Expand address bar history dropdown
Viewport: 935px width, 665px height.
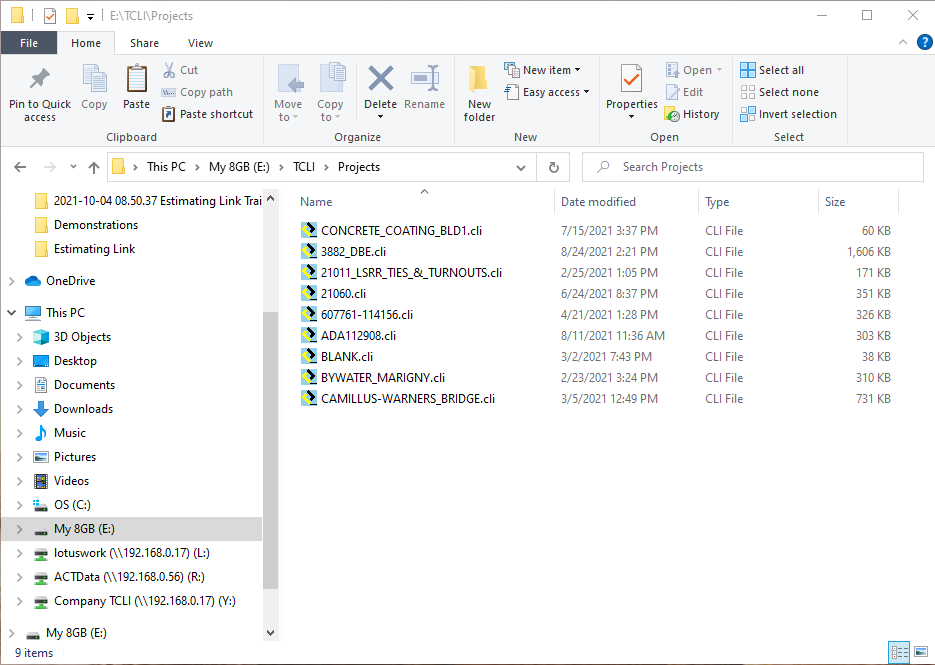521,168
